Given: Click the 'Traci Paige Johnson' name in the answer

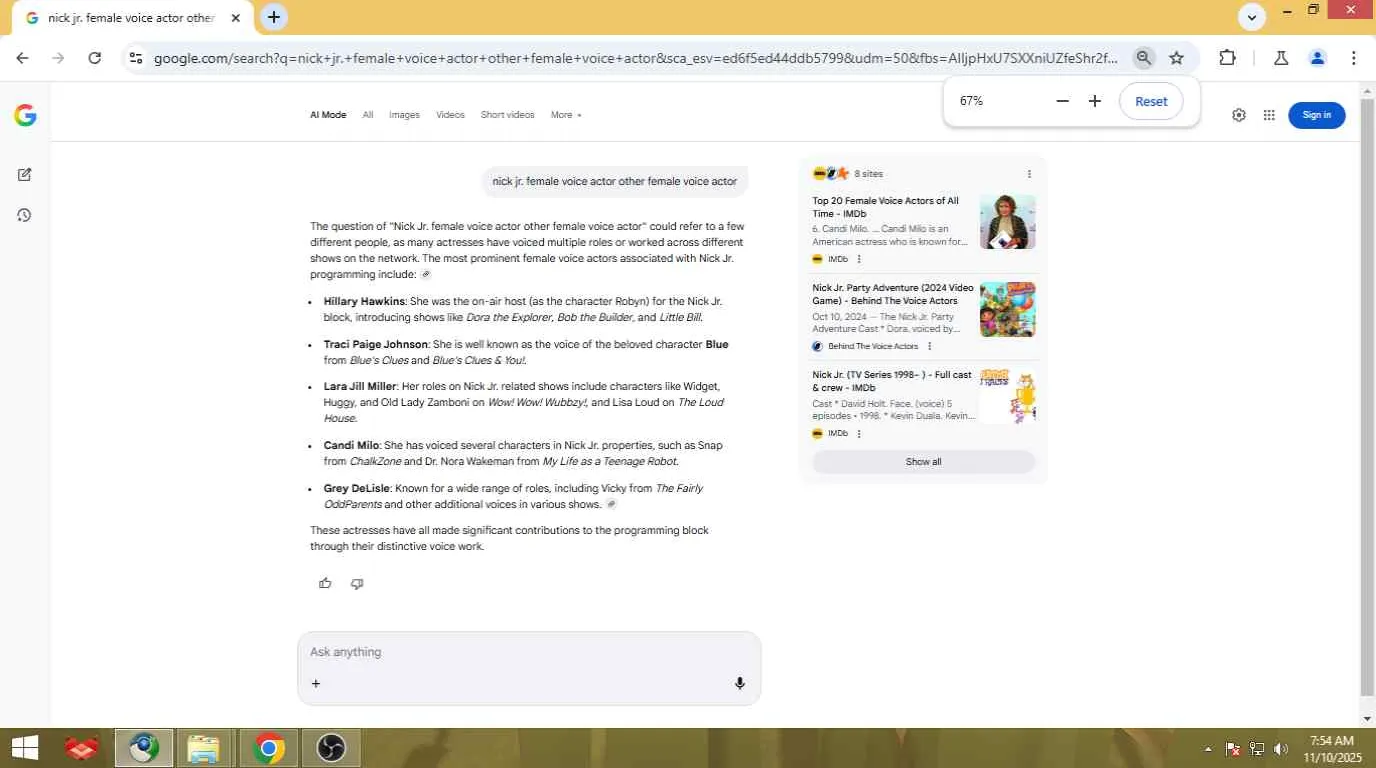Looking at the screenshot, I should pyautogui.click(x=376, y=344).
